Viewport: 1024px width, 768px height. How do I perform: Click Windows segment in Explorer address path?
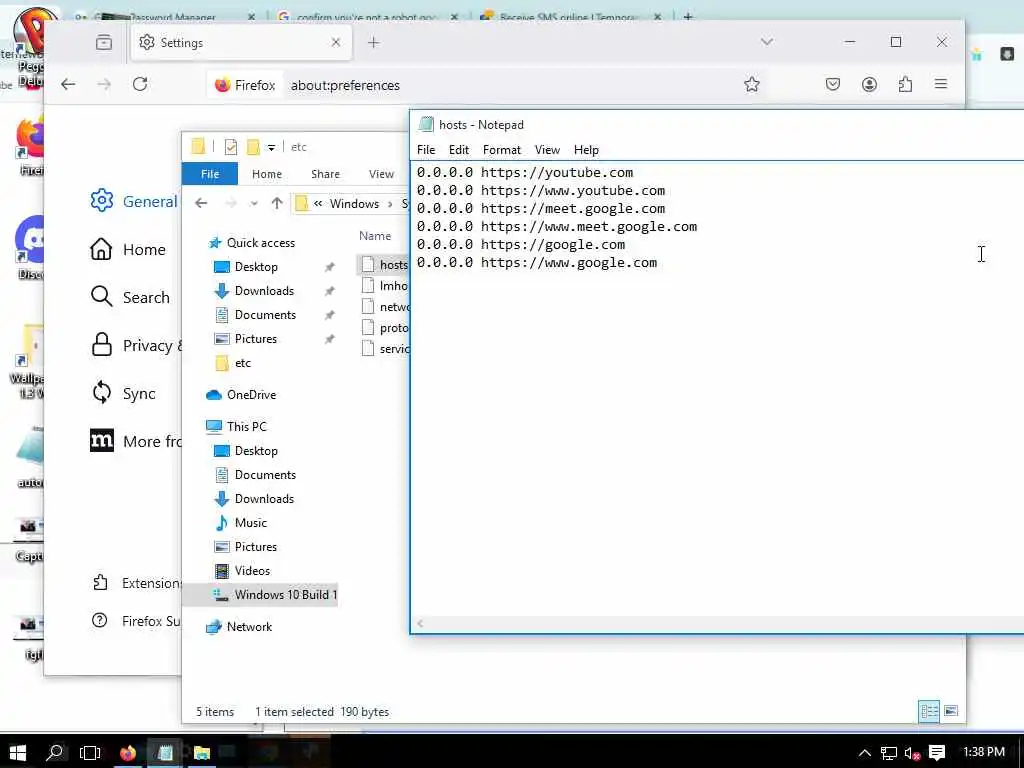click(354, 203)
